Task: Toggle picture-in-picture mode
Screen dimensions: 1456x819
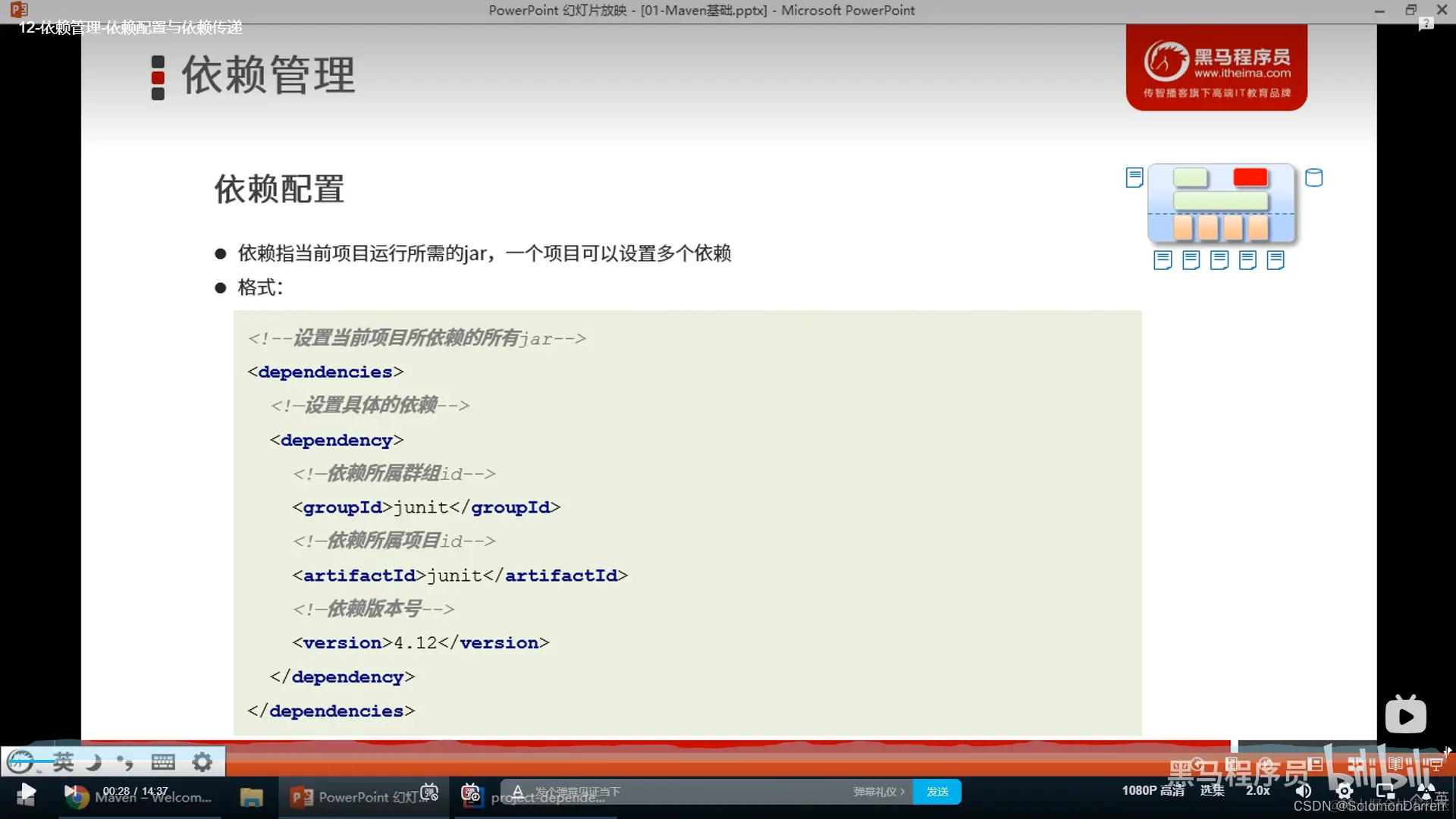Action: 1385,791
